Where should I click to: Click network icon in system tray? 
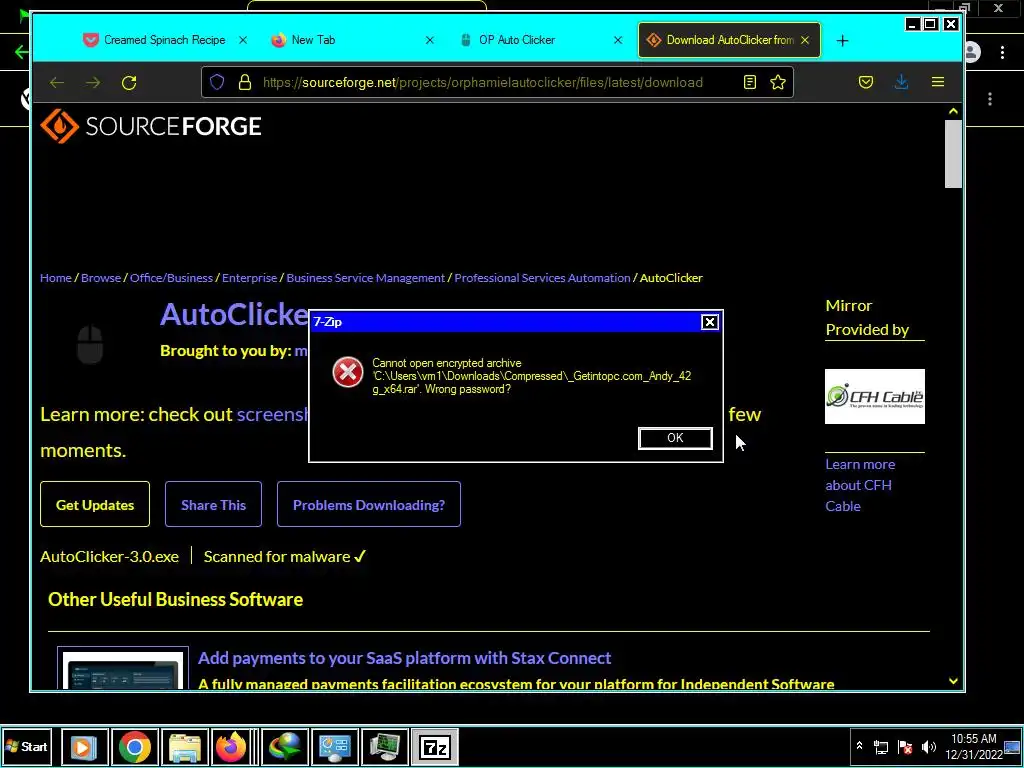pyautogui.click(x=881, y=747)
